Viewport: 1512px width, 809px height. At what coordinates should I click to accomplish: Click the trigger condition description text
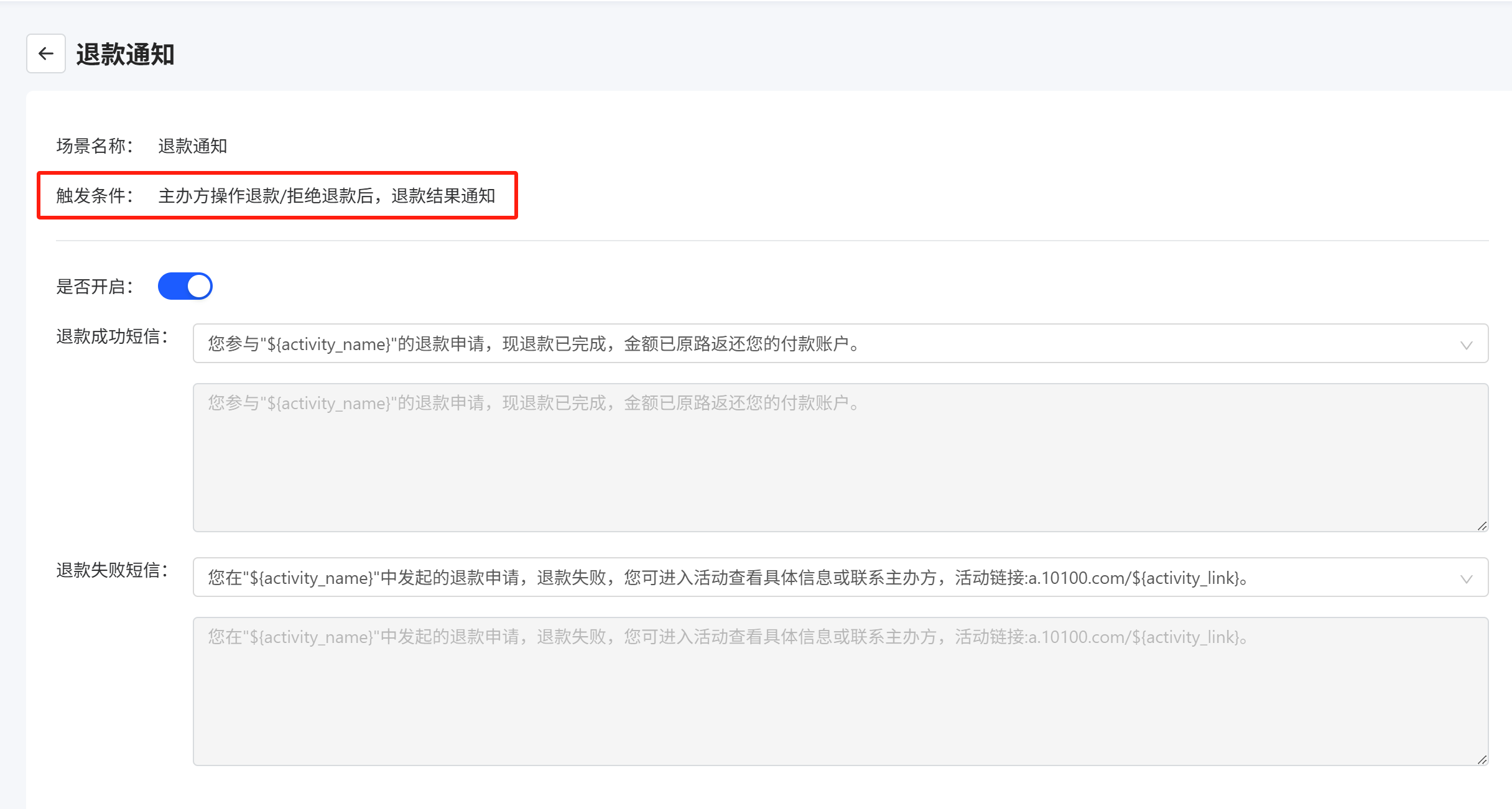(327, 196)
